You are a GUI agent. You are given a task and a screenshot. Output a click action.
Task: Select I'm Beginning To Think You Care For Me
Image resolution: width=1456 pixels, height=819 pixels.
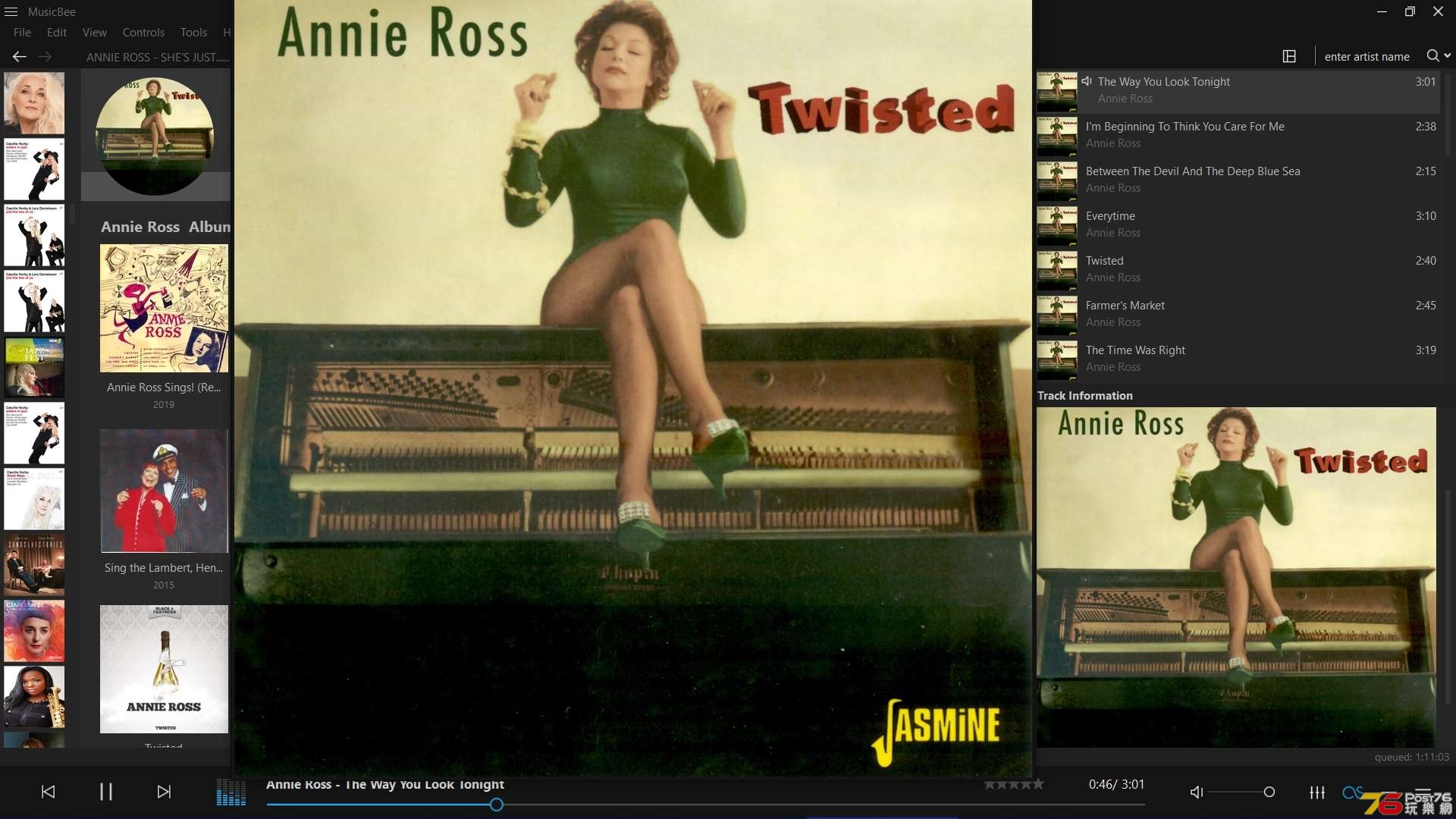click(1238, 135)
